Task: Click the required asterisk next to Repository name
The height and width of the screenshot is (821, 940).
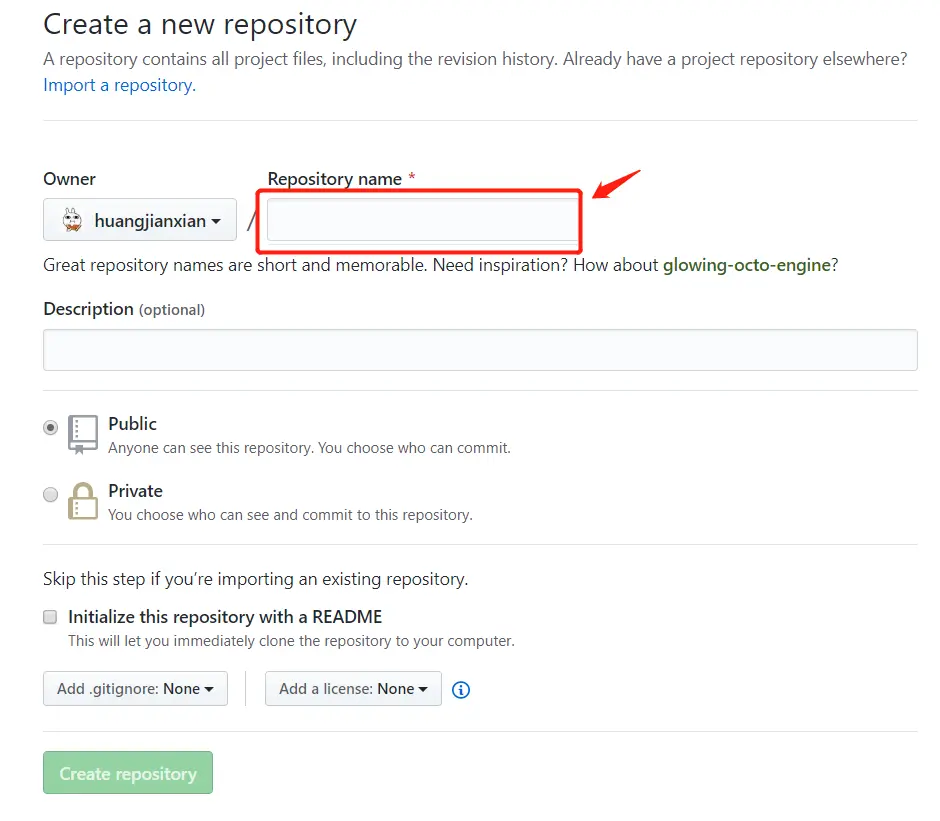Action: pos(412,177)
